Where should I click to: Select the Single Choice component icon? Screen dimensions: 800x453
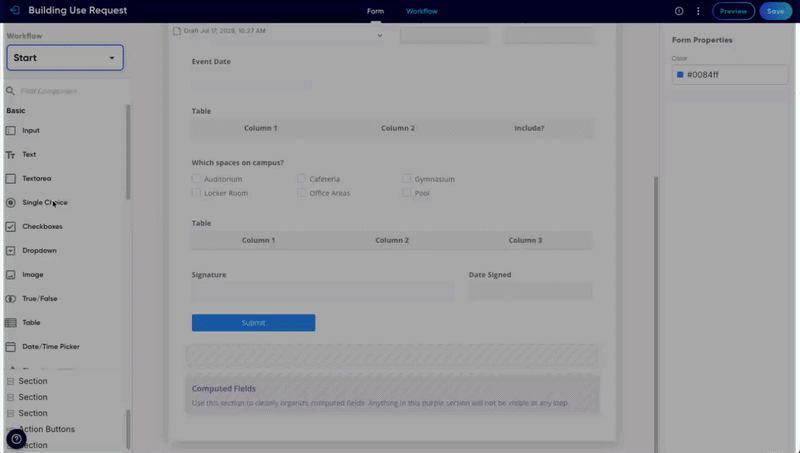pos(11,203)
